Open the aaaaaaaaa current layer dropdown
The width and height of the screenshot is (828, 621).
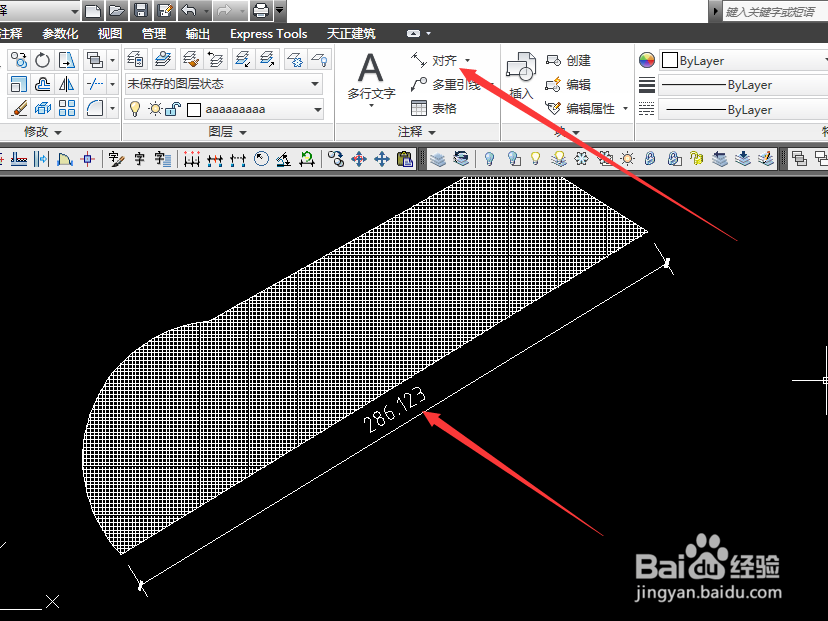pos(317,109)
